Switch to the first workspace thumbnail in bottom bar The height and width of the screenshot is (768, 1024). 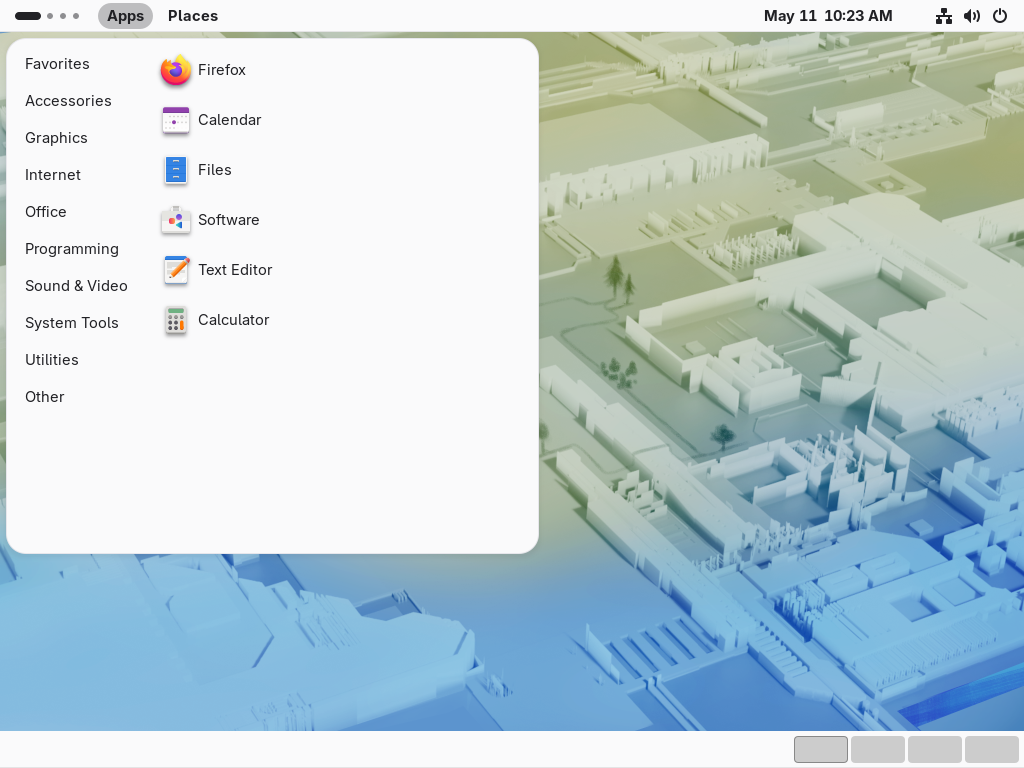[x=821, y=750]
